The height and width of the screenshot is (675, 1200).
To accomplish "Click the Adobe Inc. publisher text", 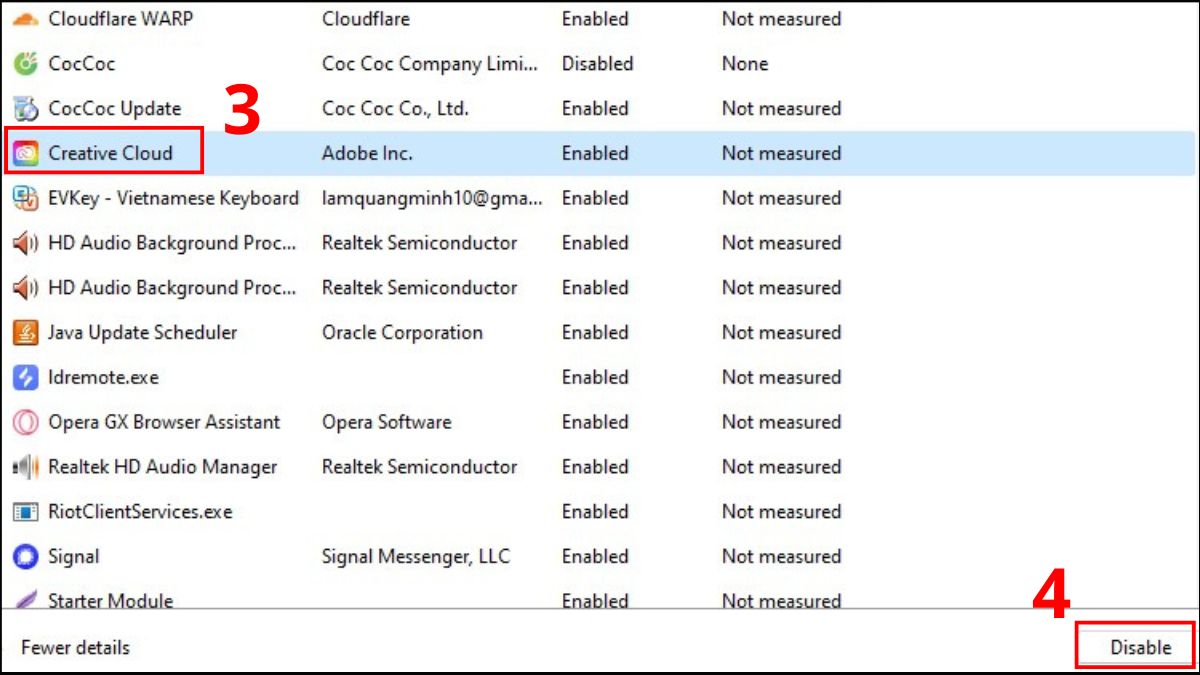I will pyautogui.click(x=367, y=154).
